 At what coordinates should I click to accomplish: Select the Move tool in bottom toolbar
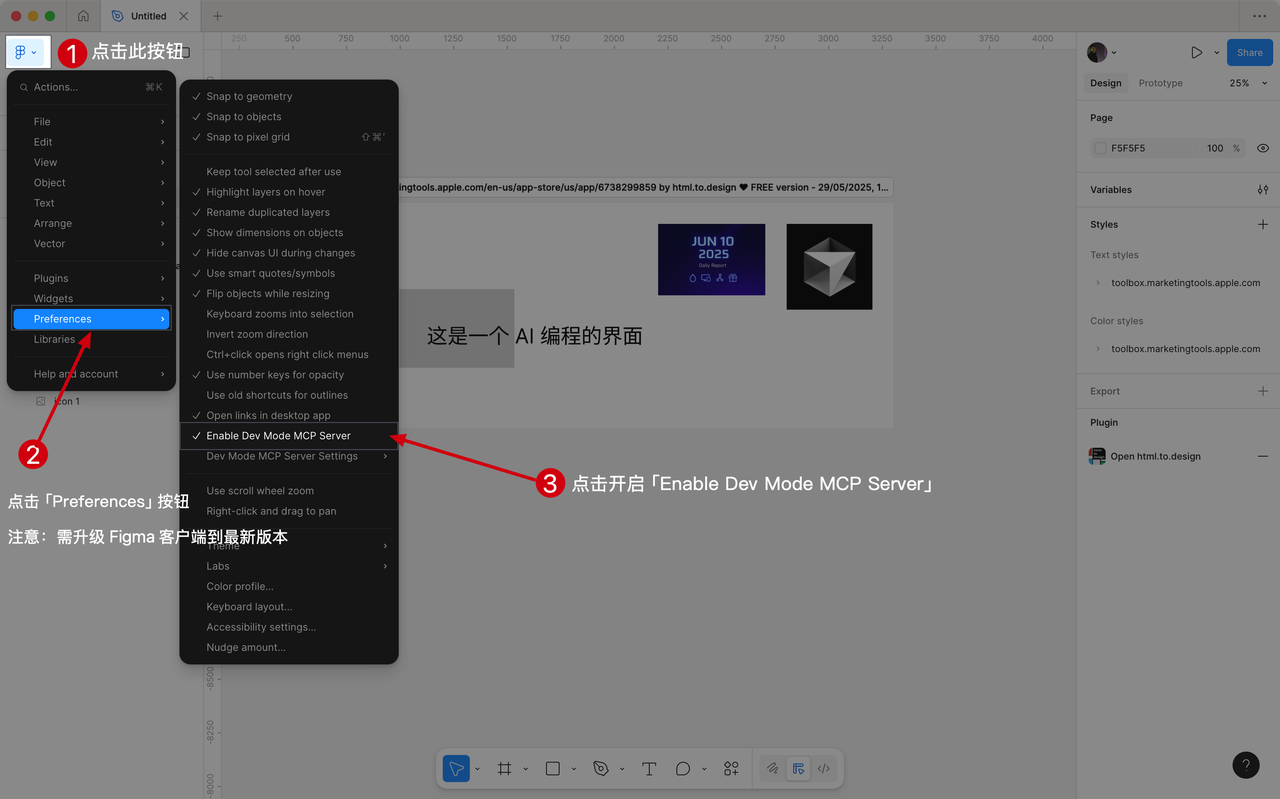(x=456, y=768)
